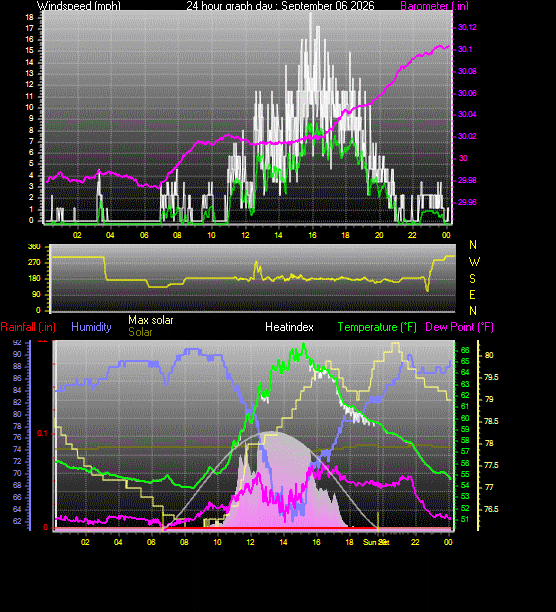Click dew point axis value 79
This screenshot has width=556, height=612.
(489, 399)
